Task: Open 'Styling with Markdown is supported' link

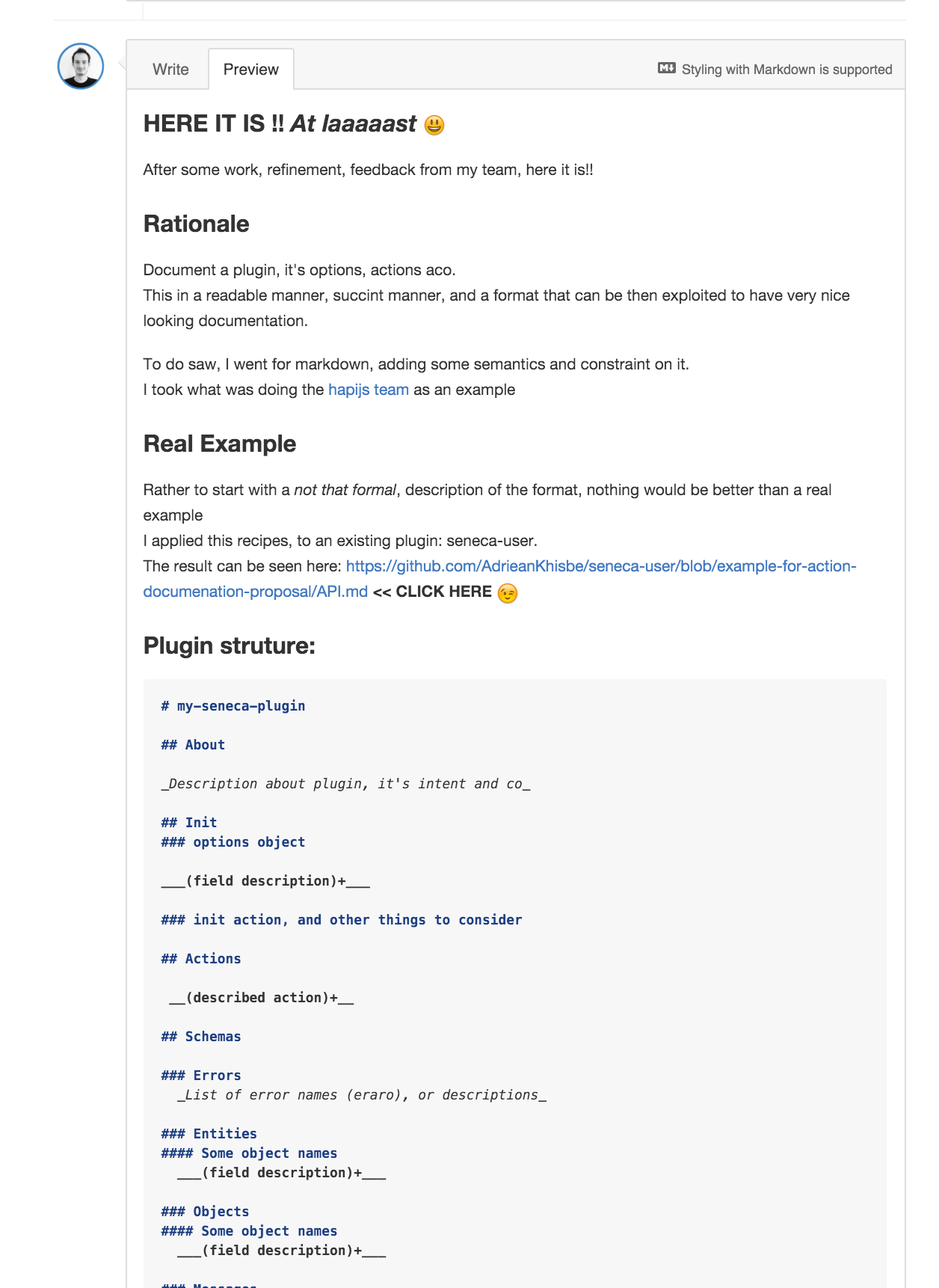Action: [x=786, y=70]
